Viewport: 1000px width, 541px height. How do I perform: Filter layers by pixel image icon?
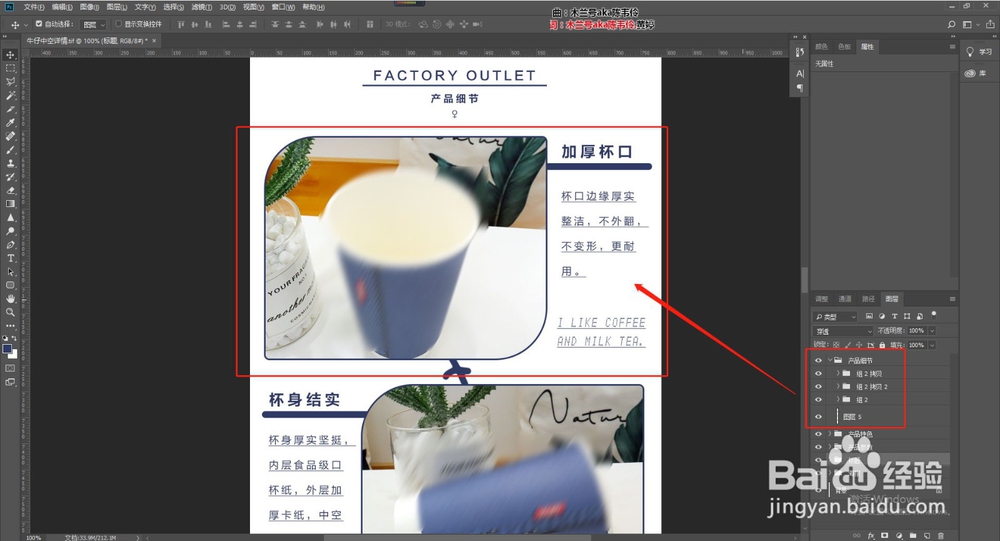(869, 316)
